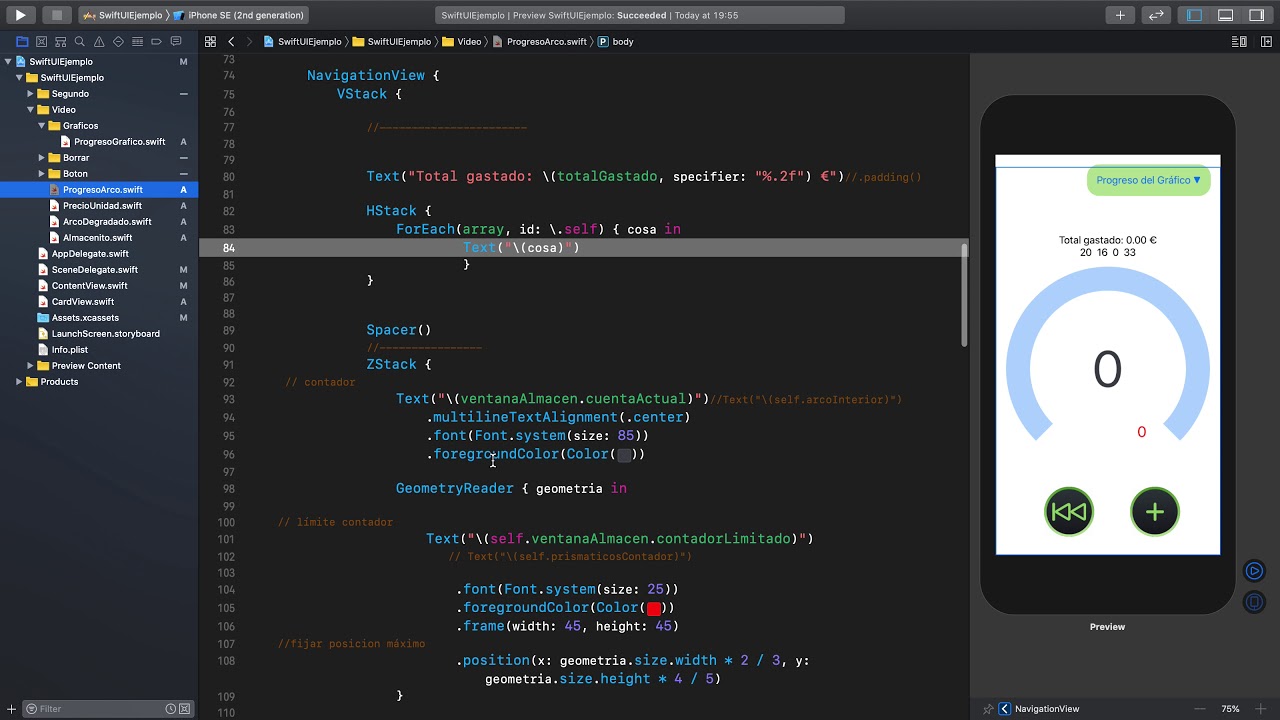Open the Source Control navigator
1280x720 pixels.
click(41, 42)
